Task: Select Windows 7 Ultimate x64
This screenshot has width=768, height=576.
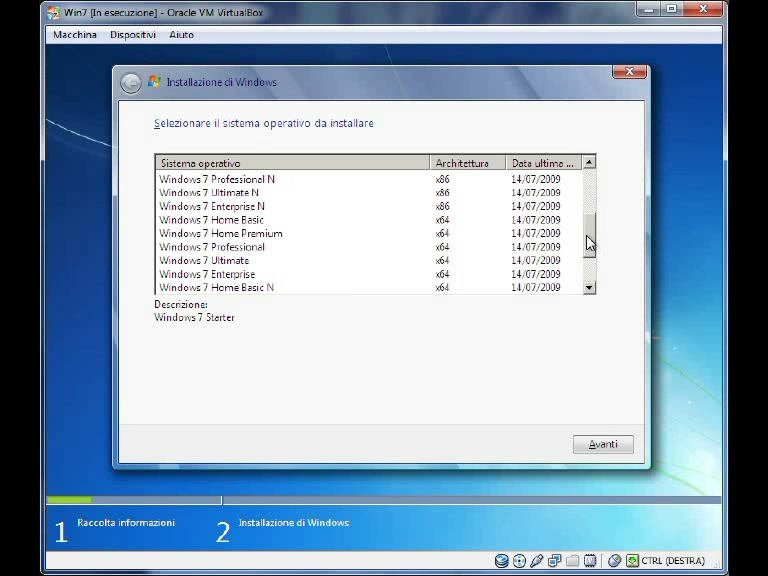Action: [x=369, y=261]
